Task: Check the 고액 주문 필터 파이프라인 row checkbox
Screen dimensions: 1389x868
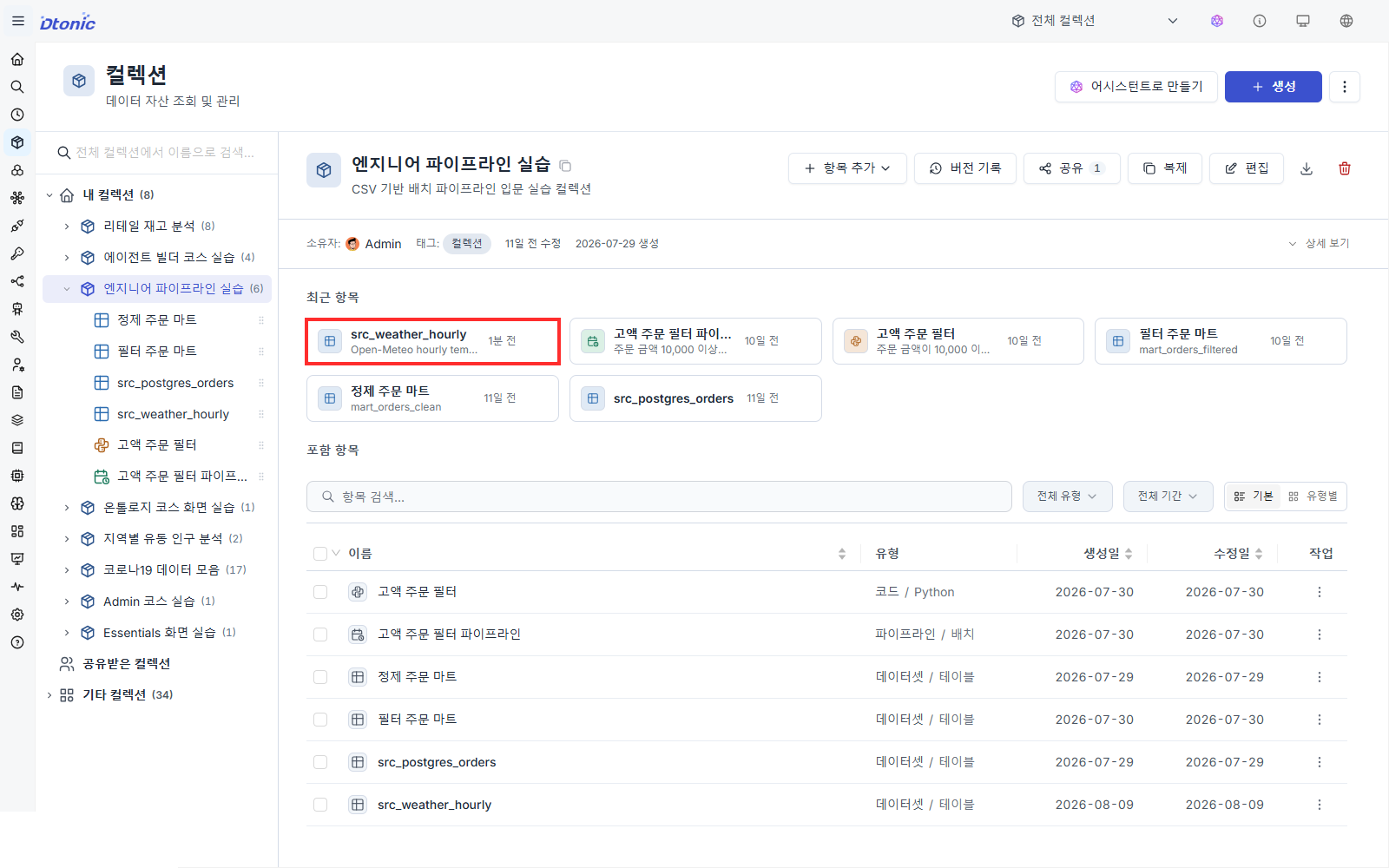Action: tap(320, 635)
